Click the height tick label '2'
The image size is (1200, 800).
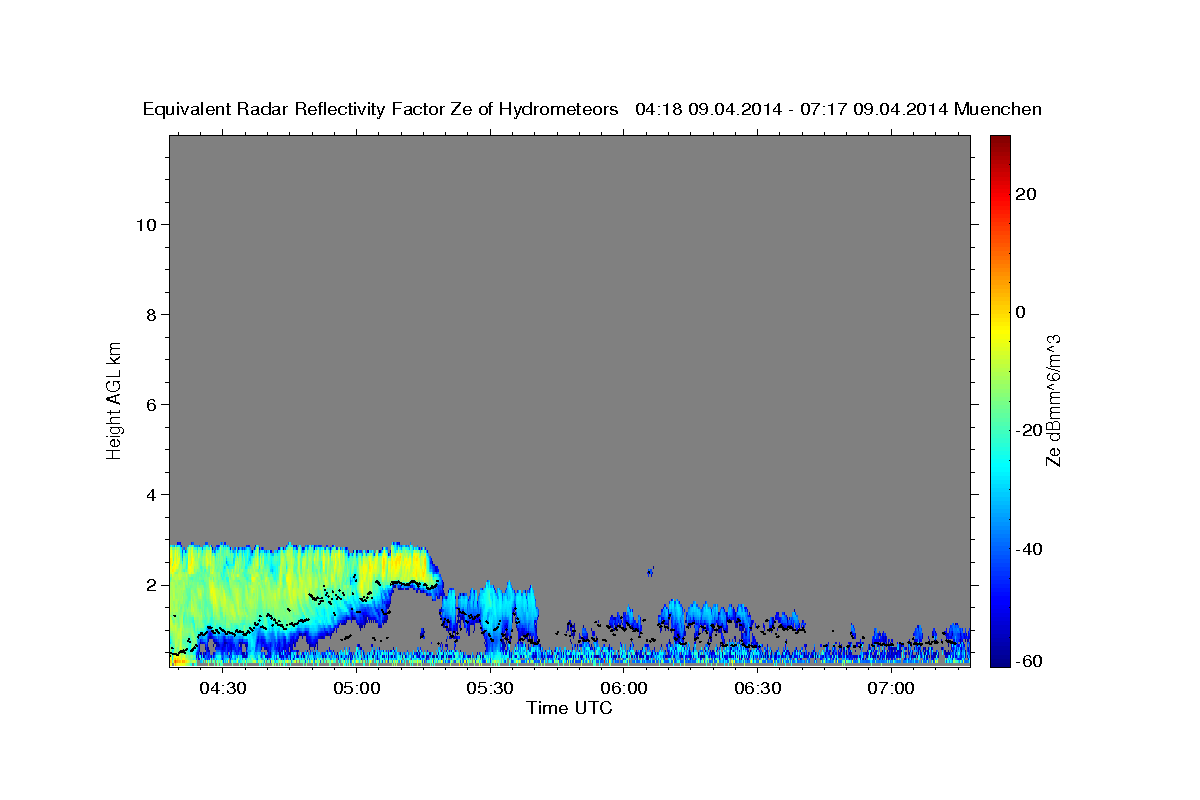[x=153, y=584]
